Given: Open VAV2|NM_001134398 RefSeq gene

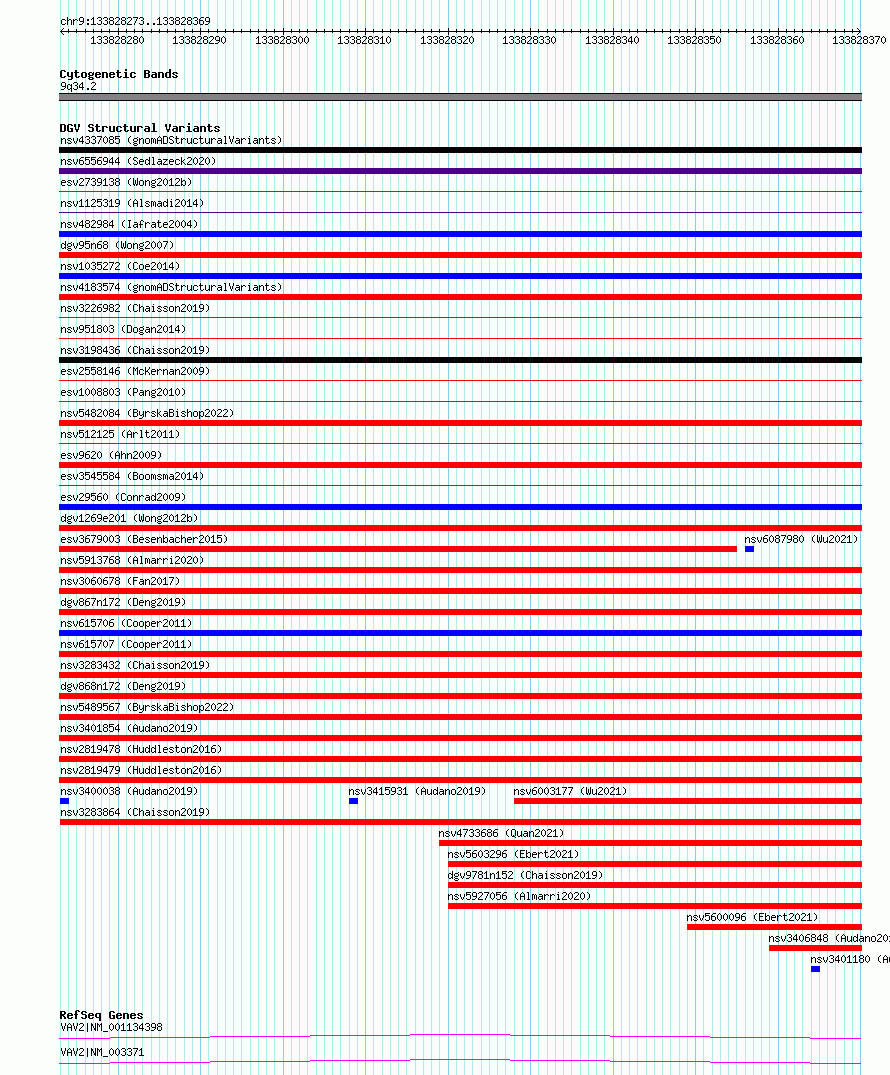Looking at the screenshot, I should click(x=111, y=1028).
